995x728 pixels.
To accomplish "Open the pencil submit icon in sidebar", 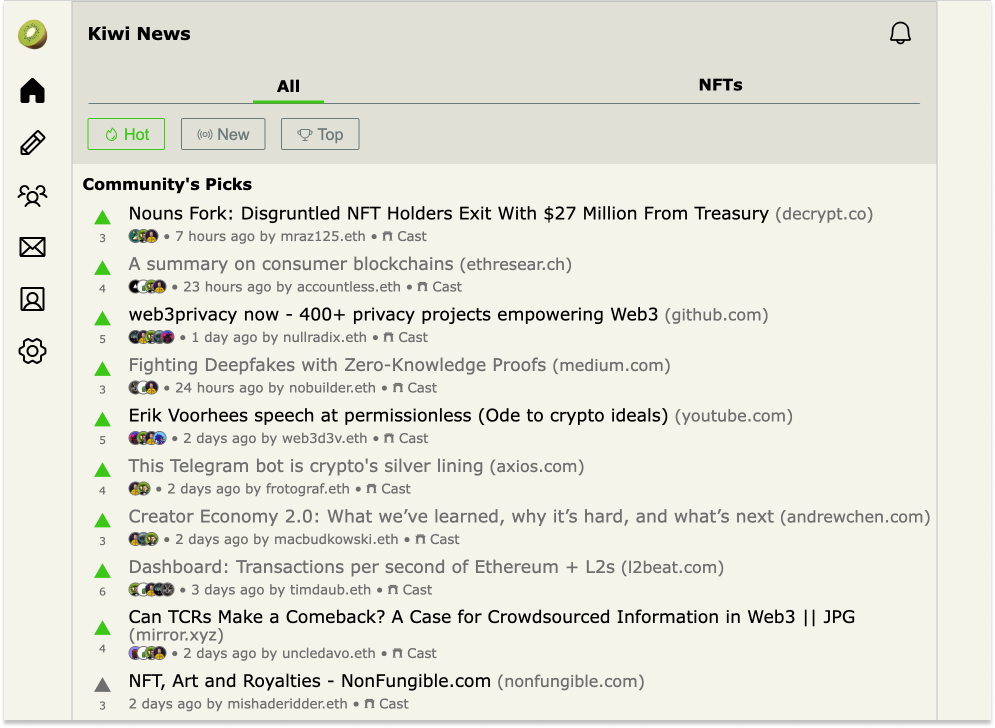I will (32, 143).
